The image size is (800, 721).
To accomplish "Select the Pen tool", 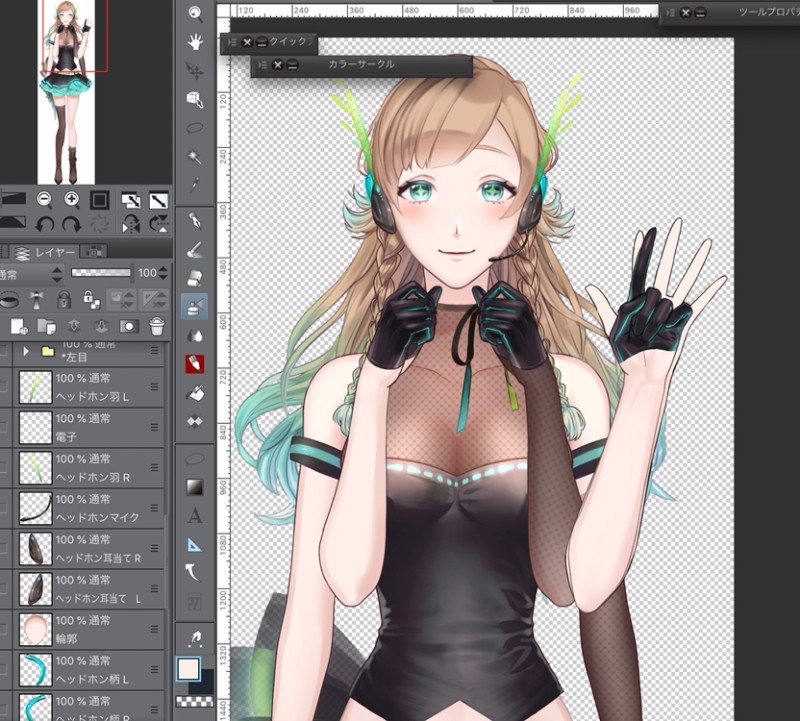I will (194, 221).
